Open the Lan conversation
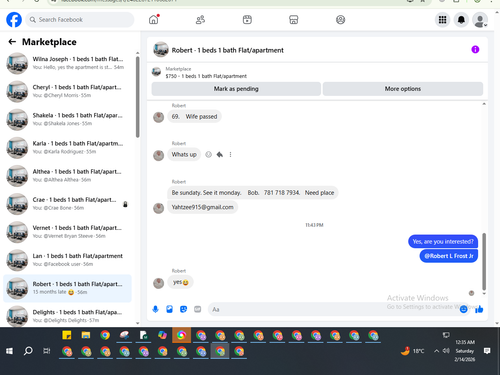 click(67, 260)
